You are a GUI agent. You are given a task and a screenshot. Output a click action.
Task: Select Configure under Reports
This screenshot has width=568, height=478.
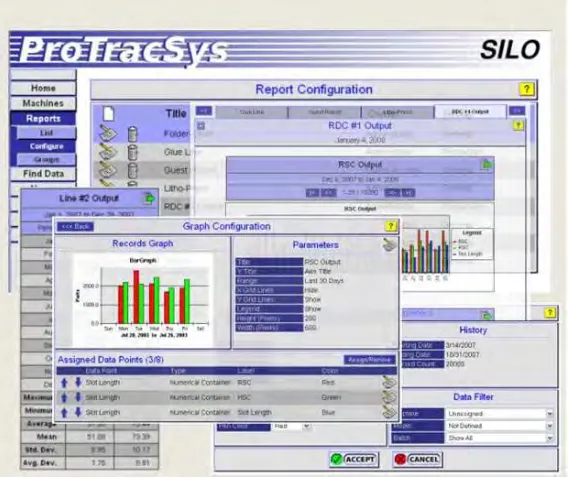[46, 146]
